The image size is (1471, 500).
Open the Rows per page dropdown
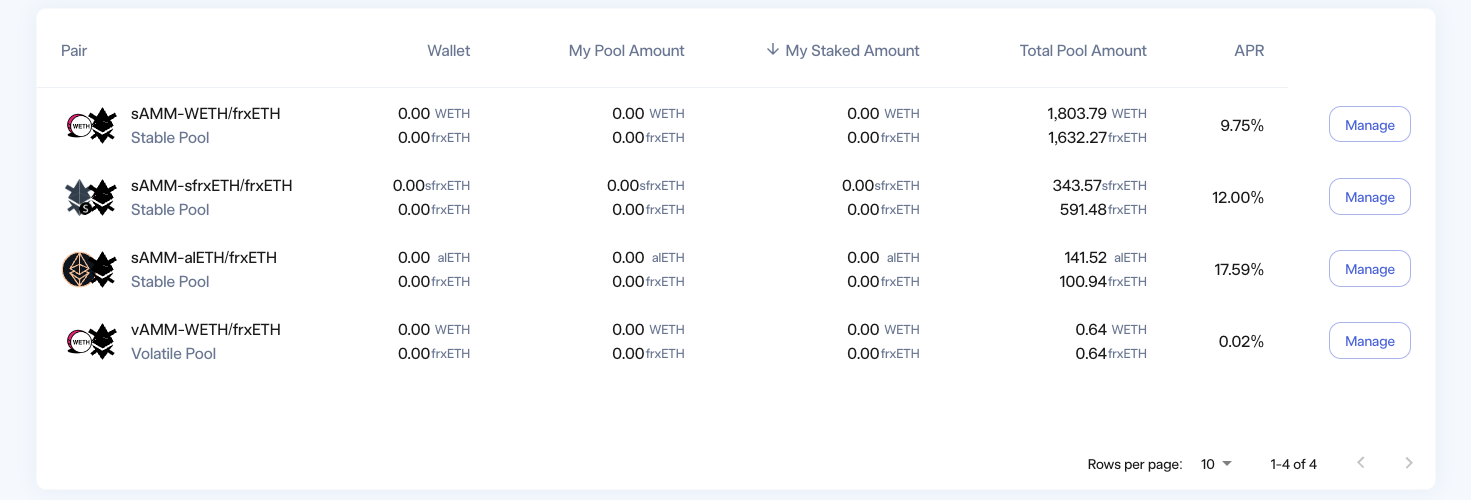pyautogui.click(x=1216, y=464)
